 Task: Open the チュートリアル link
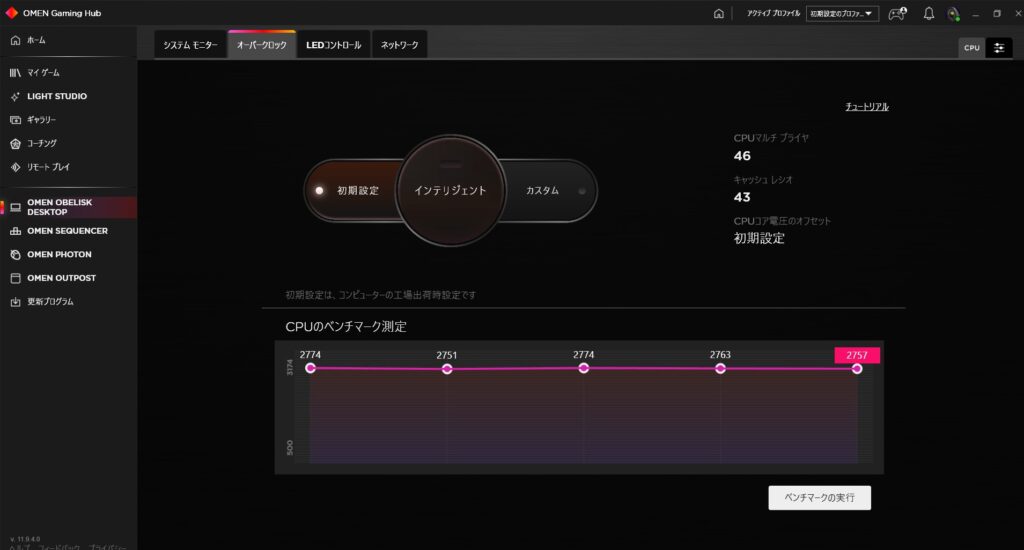tap(866, 107)
